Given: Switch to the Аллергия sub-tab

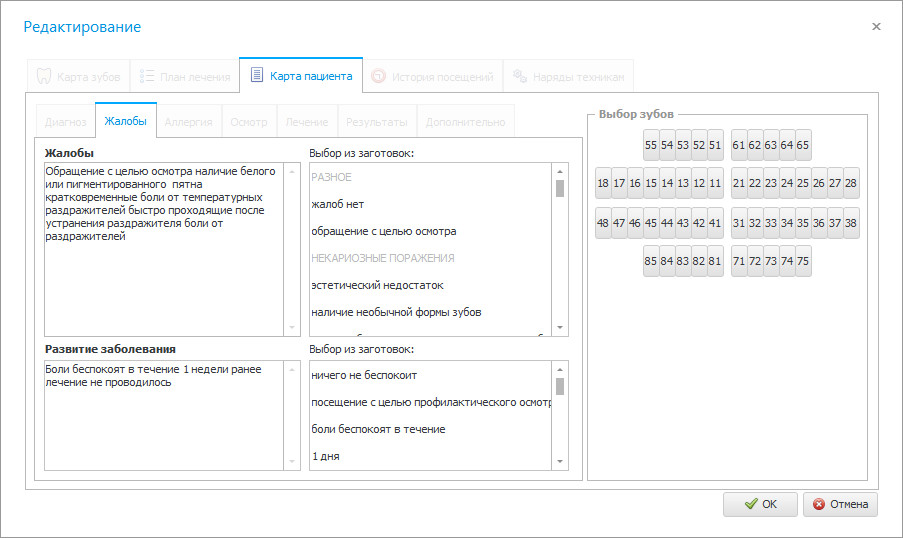Looking at the screenshot, I should pyautogui.click(x=188, y=122).
